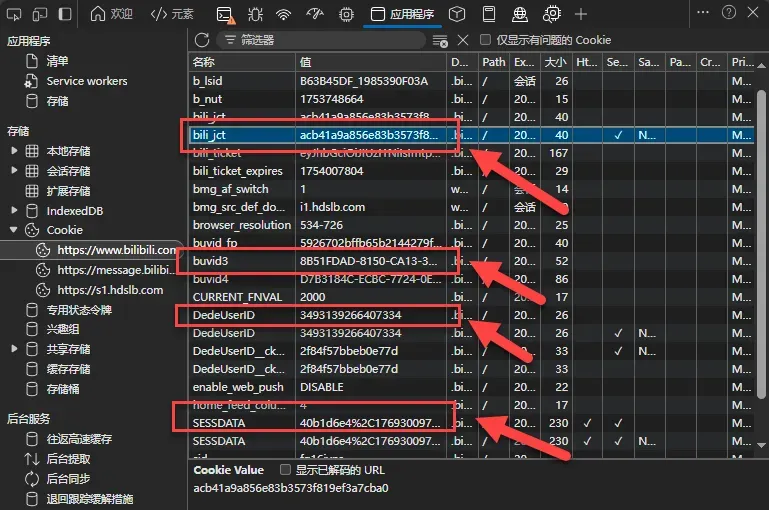This screenshot has width=769, height=510.
Task: Sort by 名称 column header
Action: (x=242, y=62)
